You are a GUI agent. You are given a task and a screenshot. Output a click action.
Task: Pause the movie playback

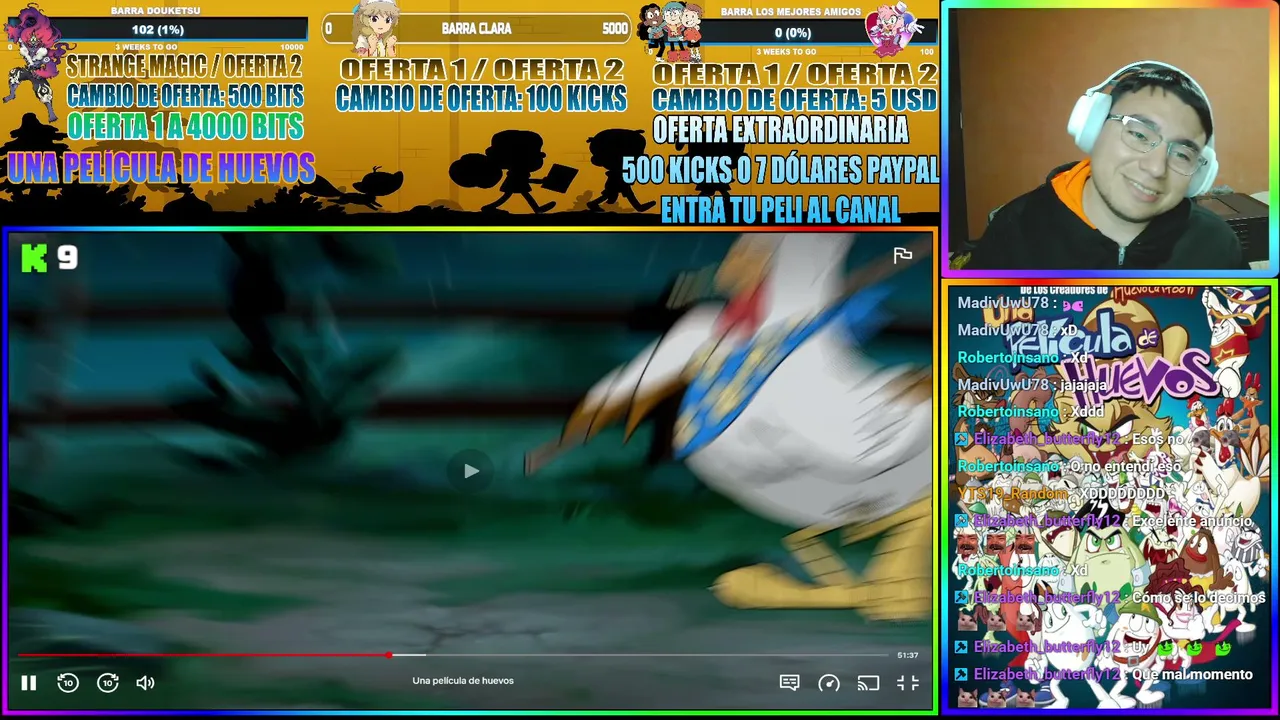pos(28,683)
